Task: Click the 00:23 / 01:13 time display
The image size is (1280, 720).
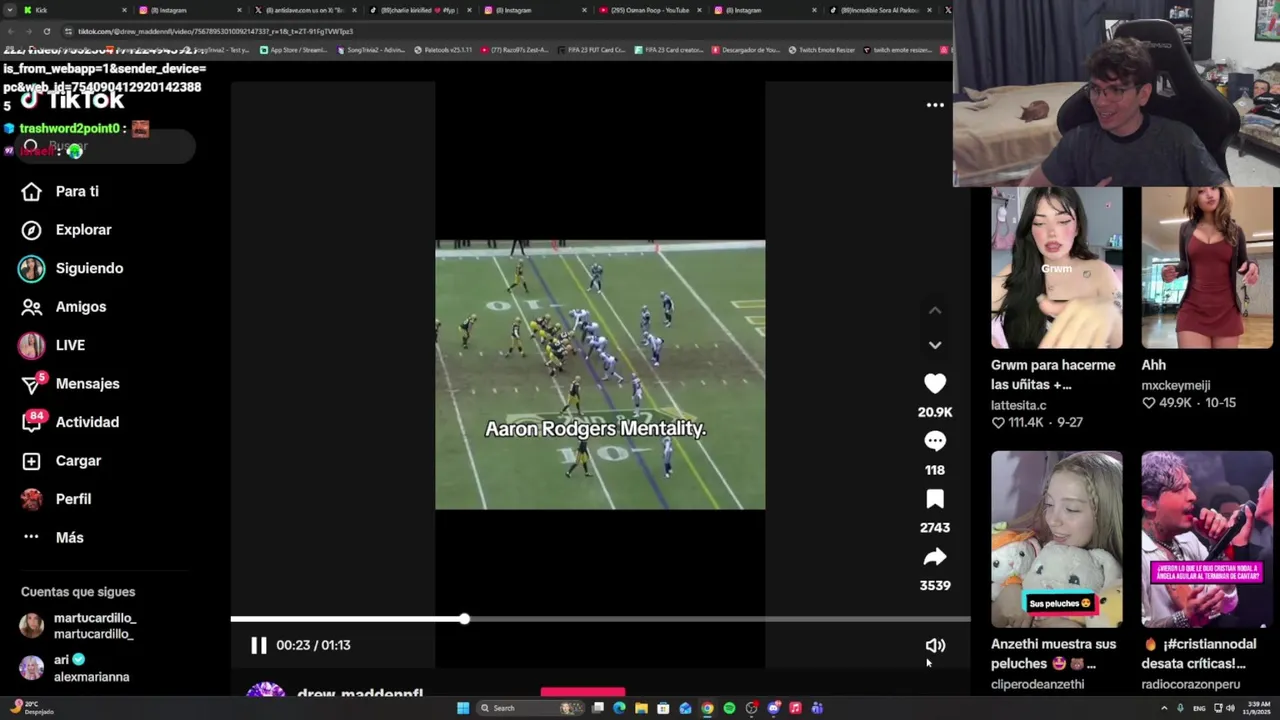Action: pyautogui.click(x=313, y=645)
